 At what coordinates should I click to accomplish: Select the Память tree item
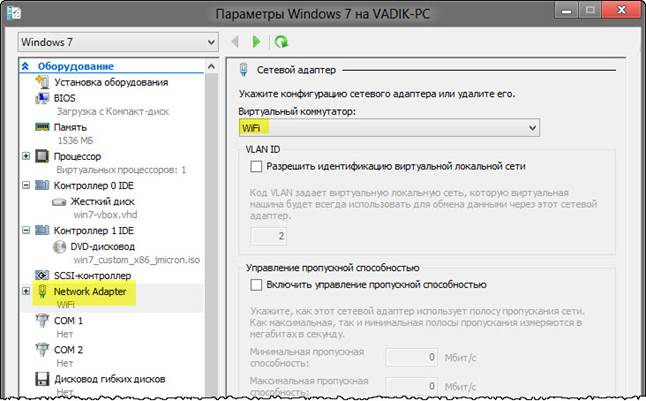(70, 127)
